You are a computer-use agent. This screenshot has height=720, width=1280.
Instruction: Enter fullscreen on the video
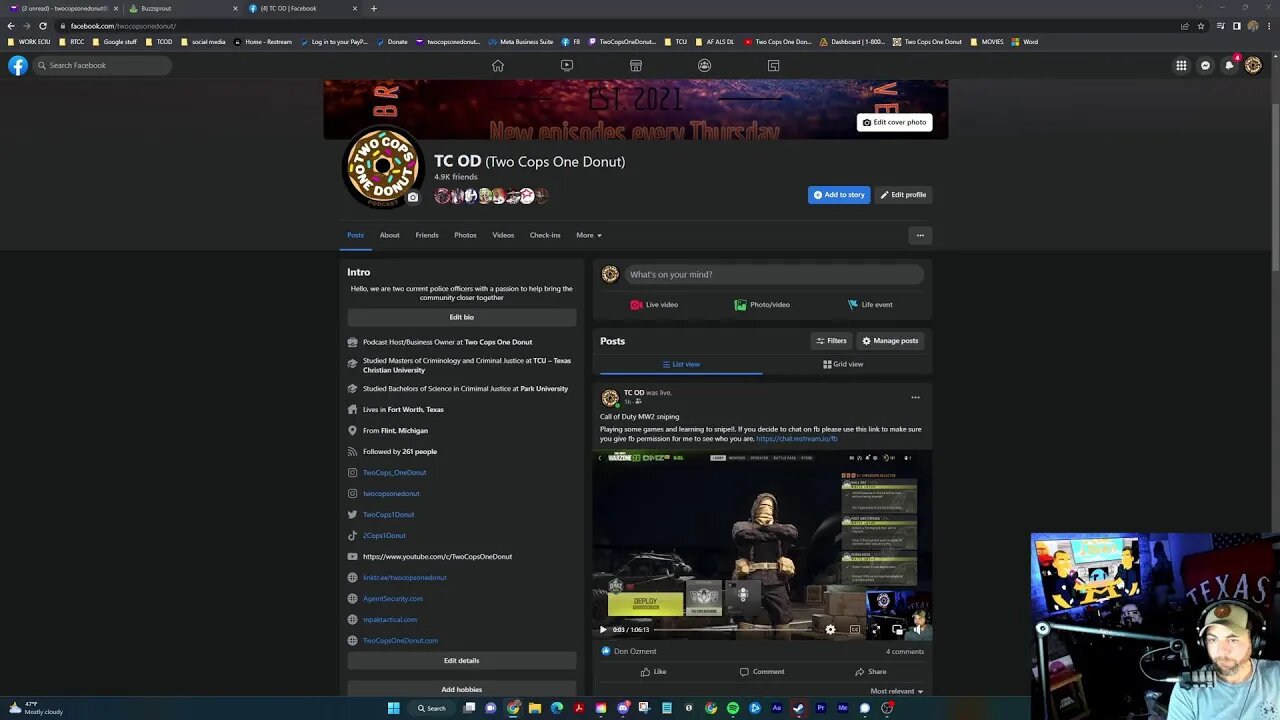[875, 629]
